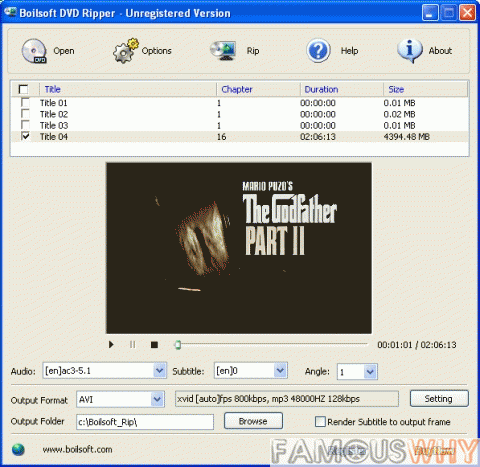
Task: Click the Output Folder path field
Action: 145,422
